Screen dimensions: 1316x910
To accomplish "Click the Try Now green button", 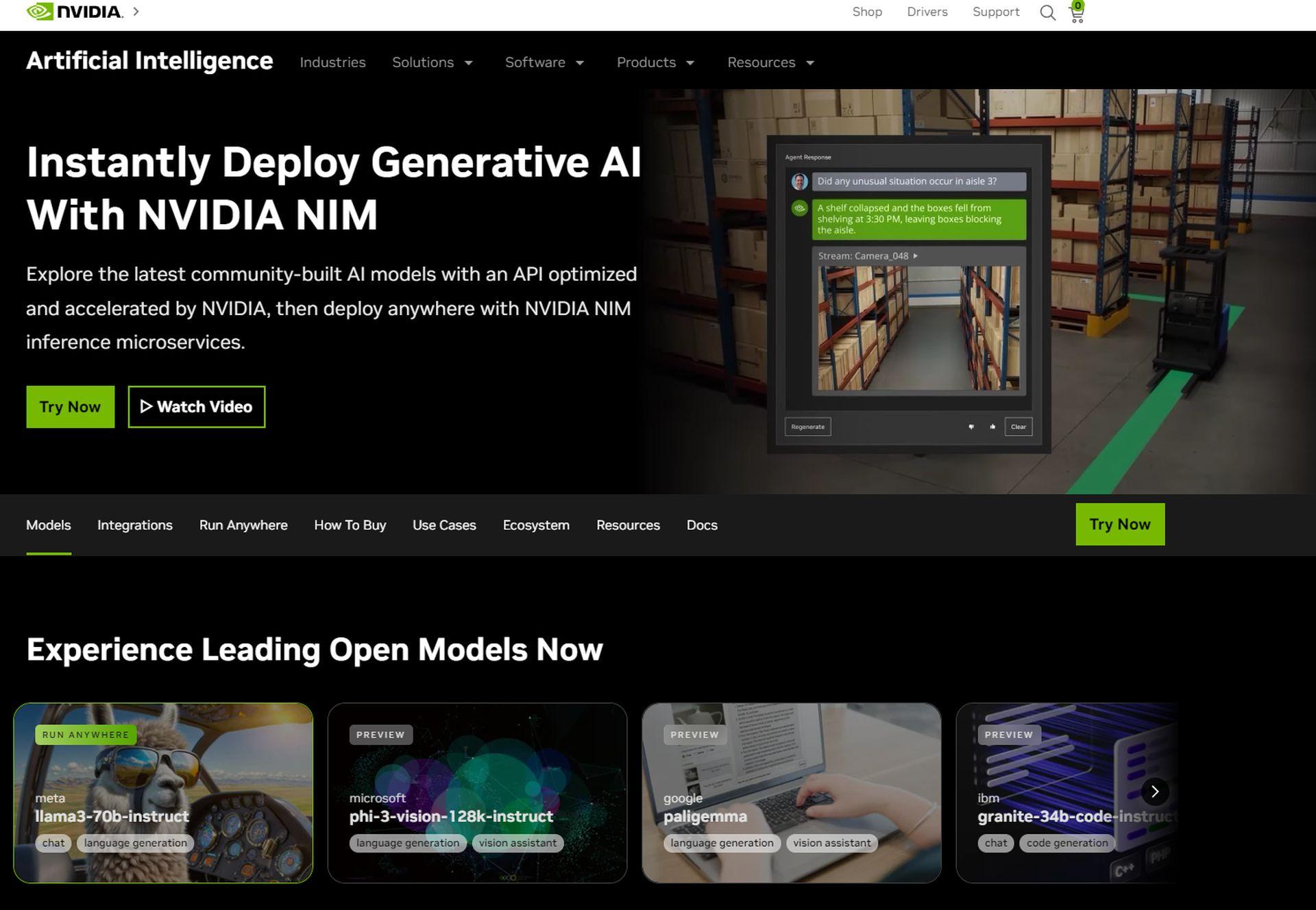I will [70, 407].
